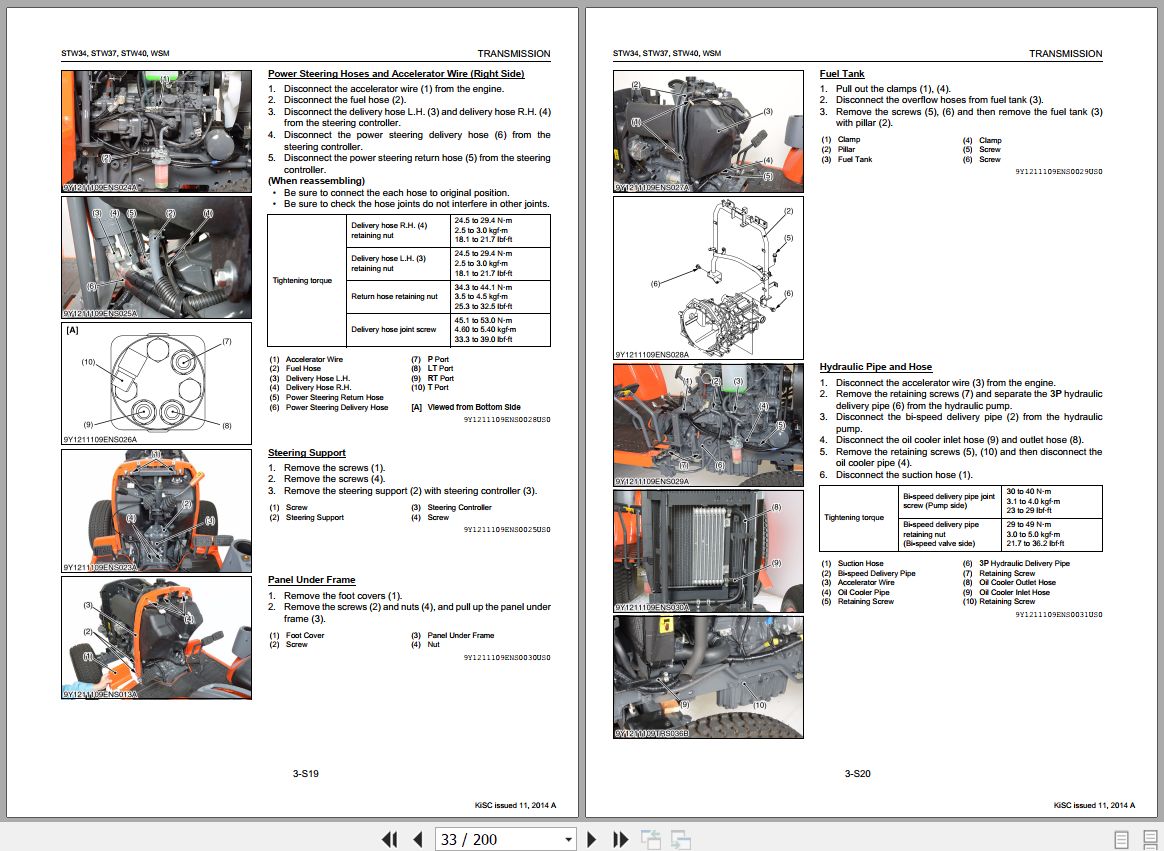This screenshot has width=1164, height=851.
Task: Click 'TRANSMISSION' header on left page
Action: click(514, 53)
